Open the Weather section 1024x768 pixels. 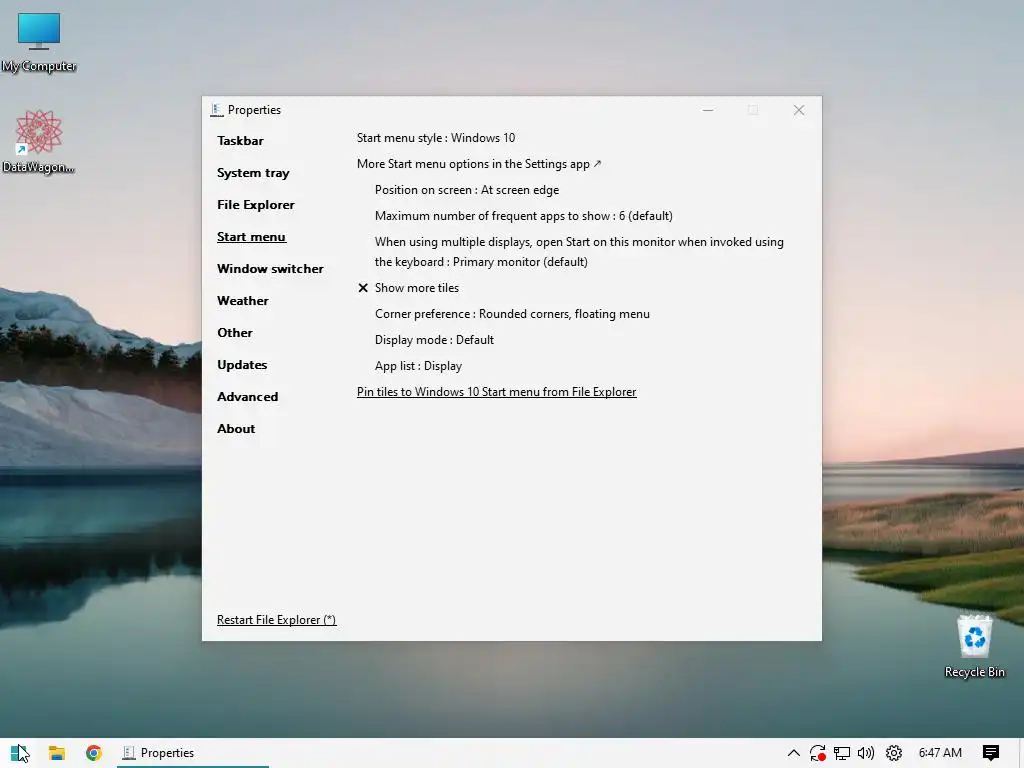point(242,300)
